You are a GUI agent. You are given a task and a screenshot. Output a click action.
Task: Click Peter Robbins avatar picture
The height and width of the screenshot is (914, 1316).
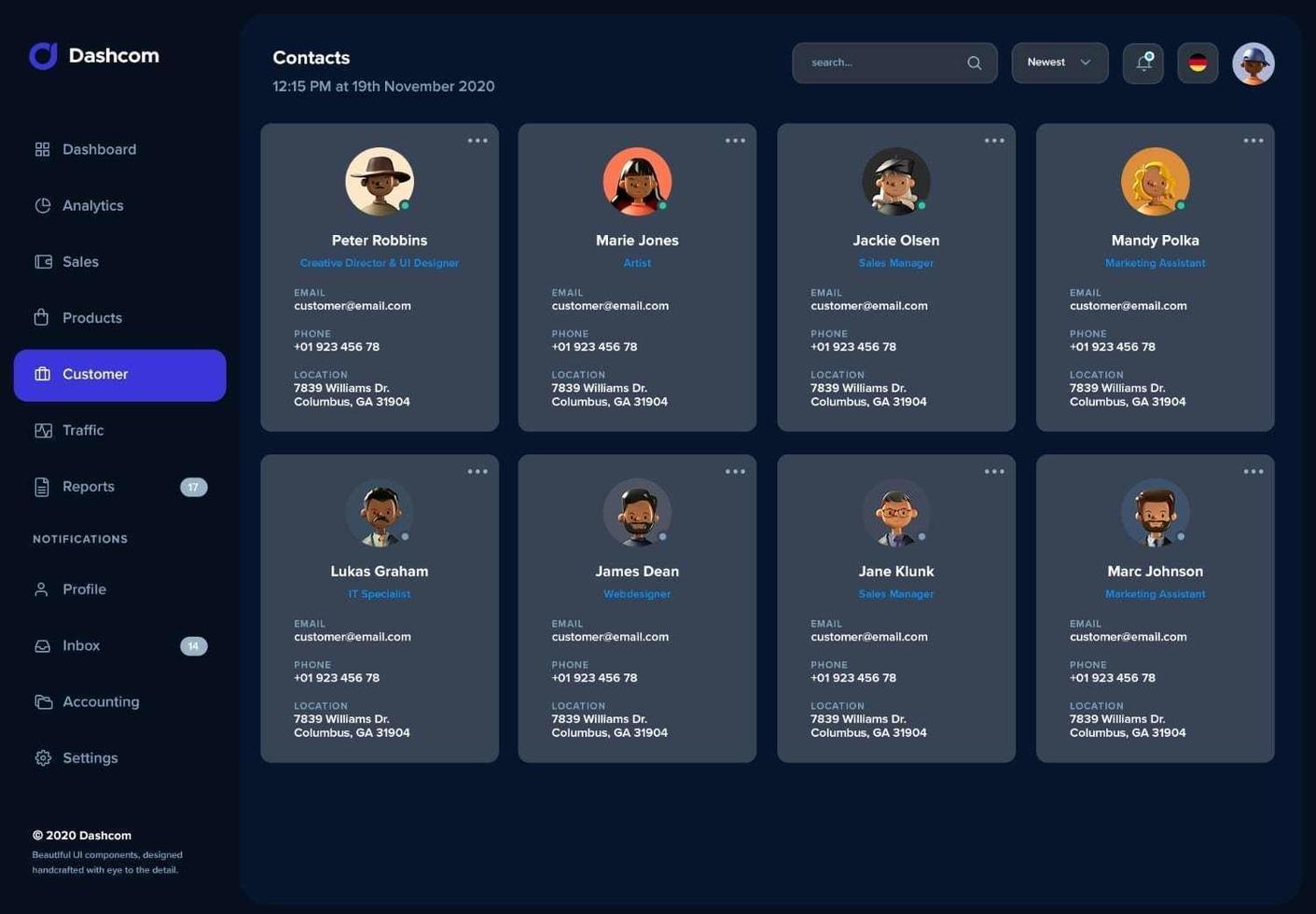tap(380, 182)
